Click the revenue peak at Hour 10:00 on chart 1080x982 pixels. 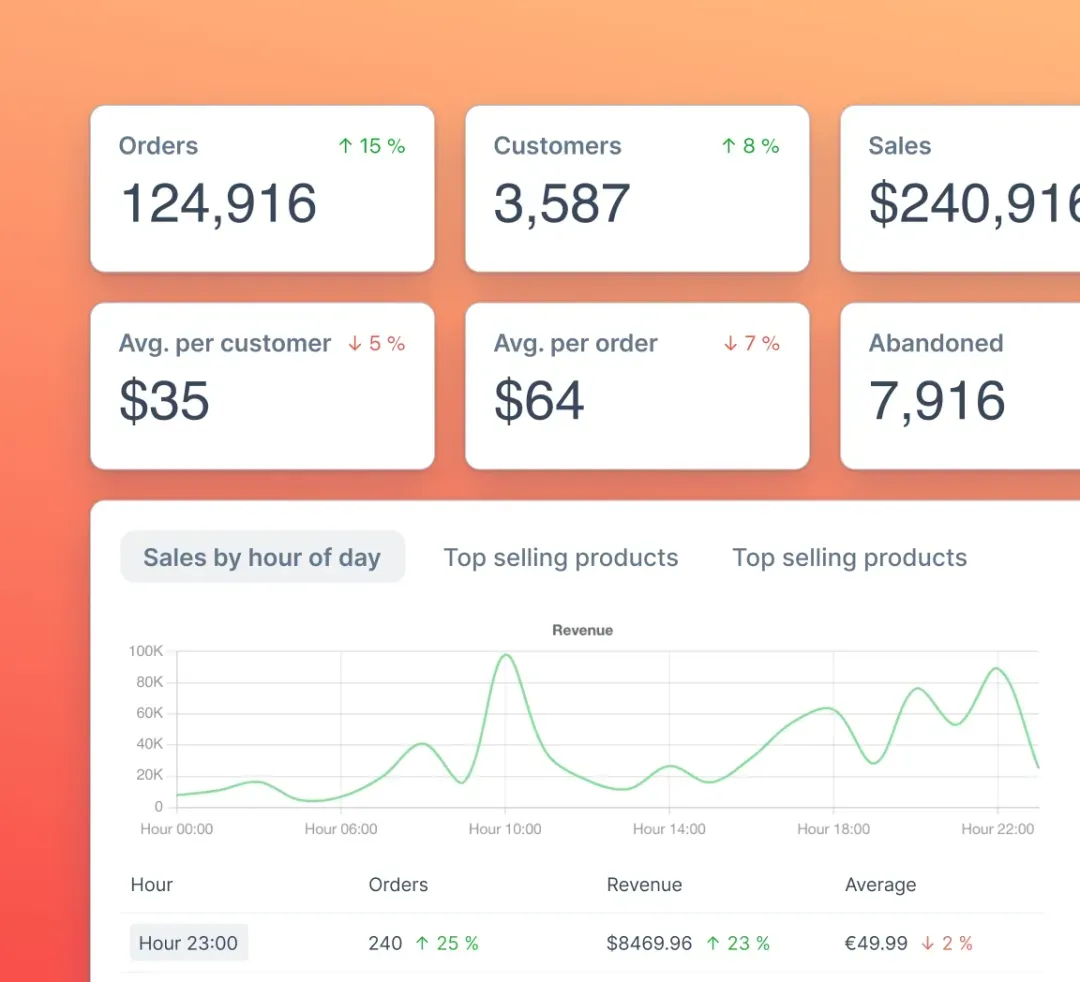505,655
